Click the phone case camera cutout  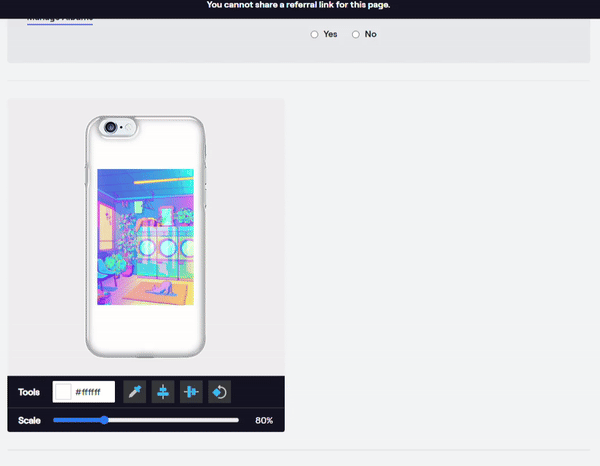tap(118, 127)
